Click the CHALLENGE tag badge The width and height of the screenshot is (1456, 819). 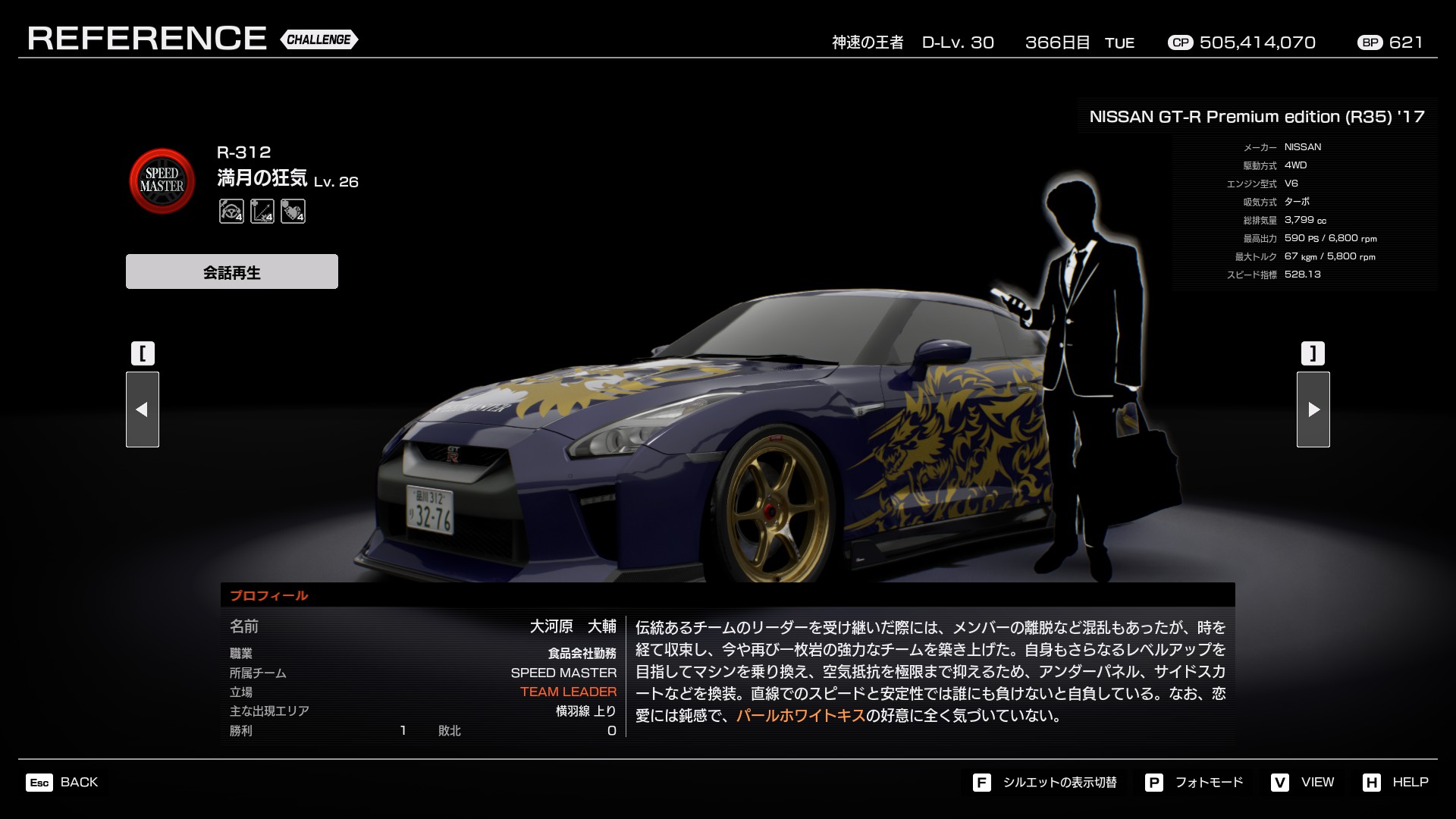[318, 39]
